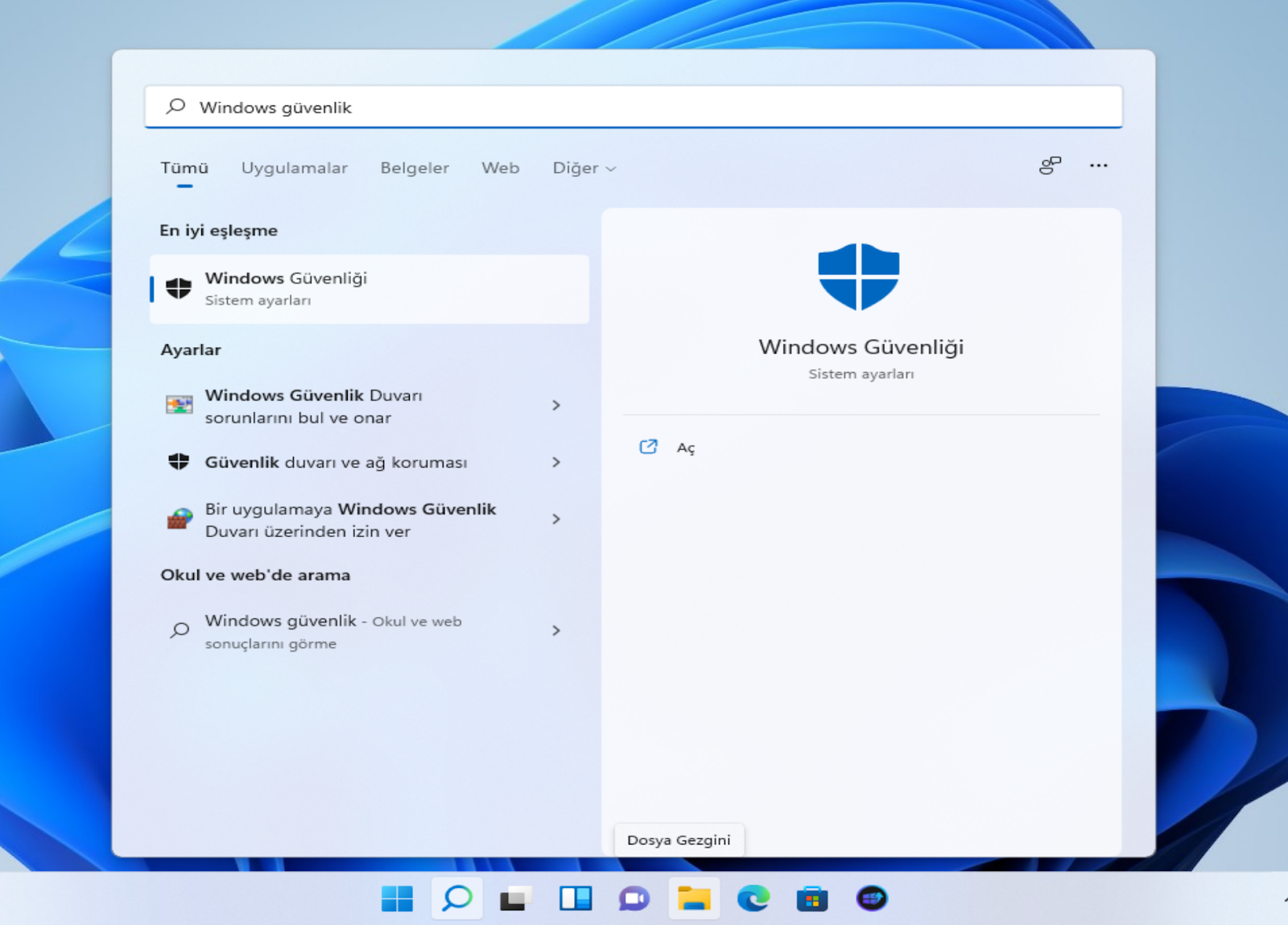Switch to the Uygulamalar tab
This screenshot has height=925, width=1288.
[x=295, y=168]
